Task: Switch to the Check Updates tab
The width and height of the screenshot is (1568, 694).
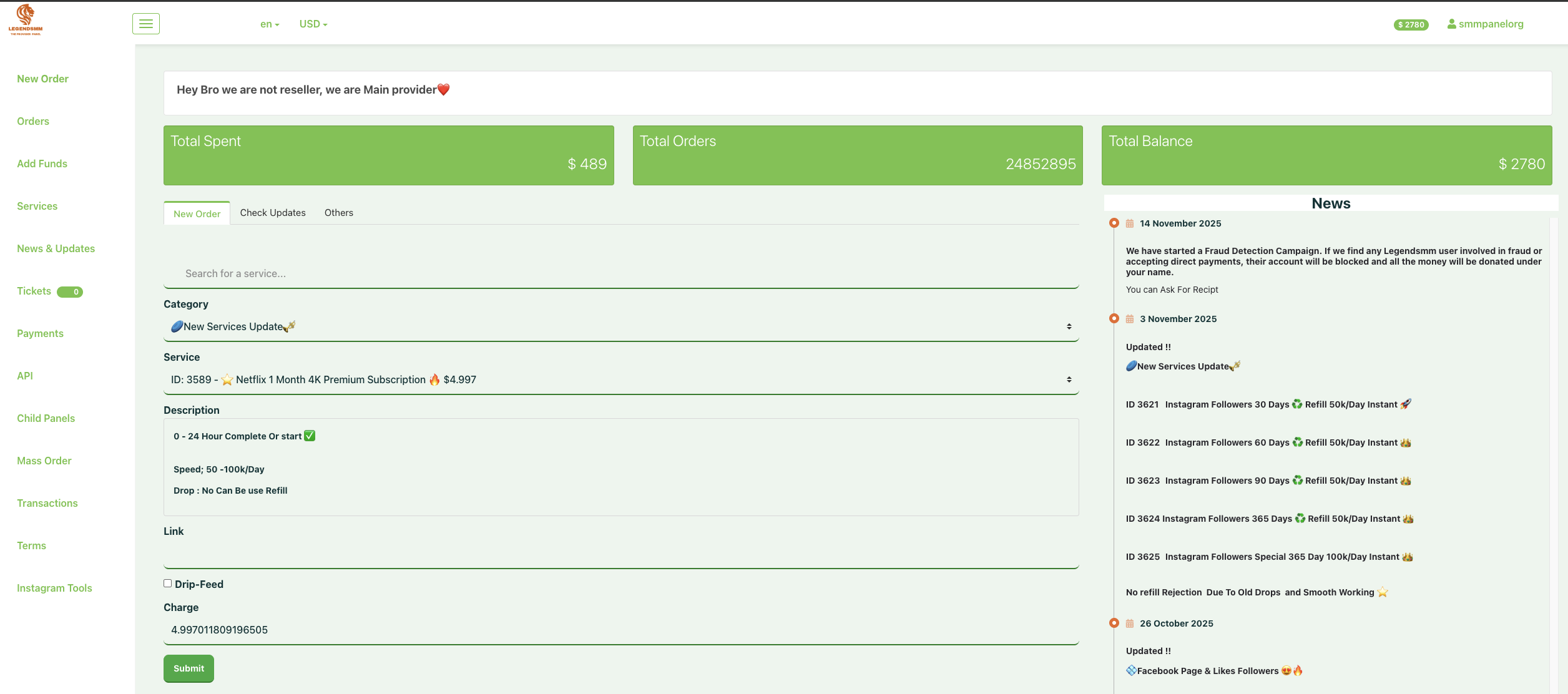Action: pos(273,213)
